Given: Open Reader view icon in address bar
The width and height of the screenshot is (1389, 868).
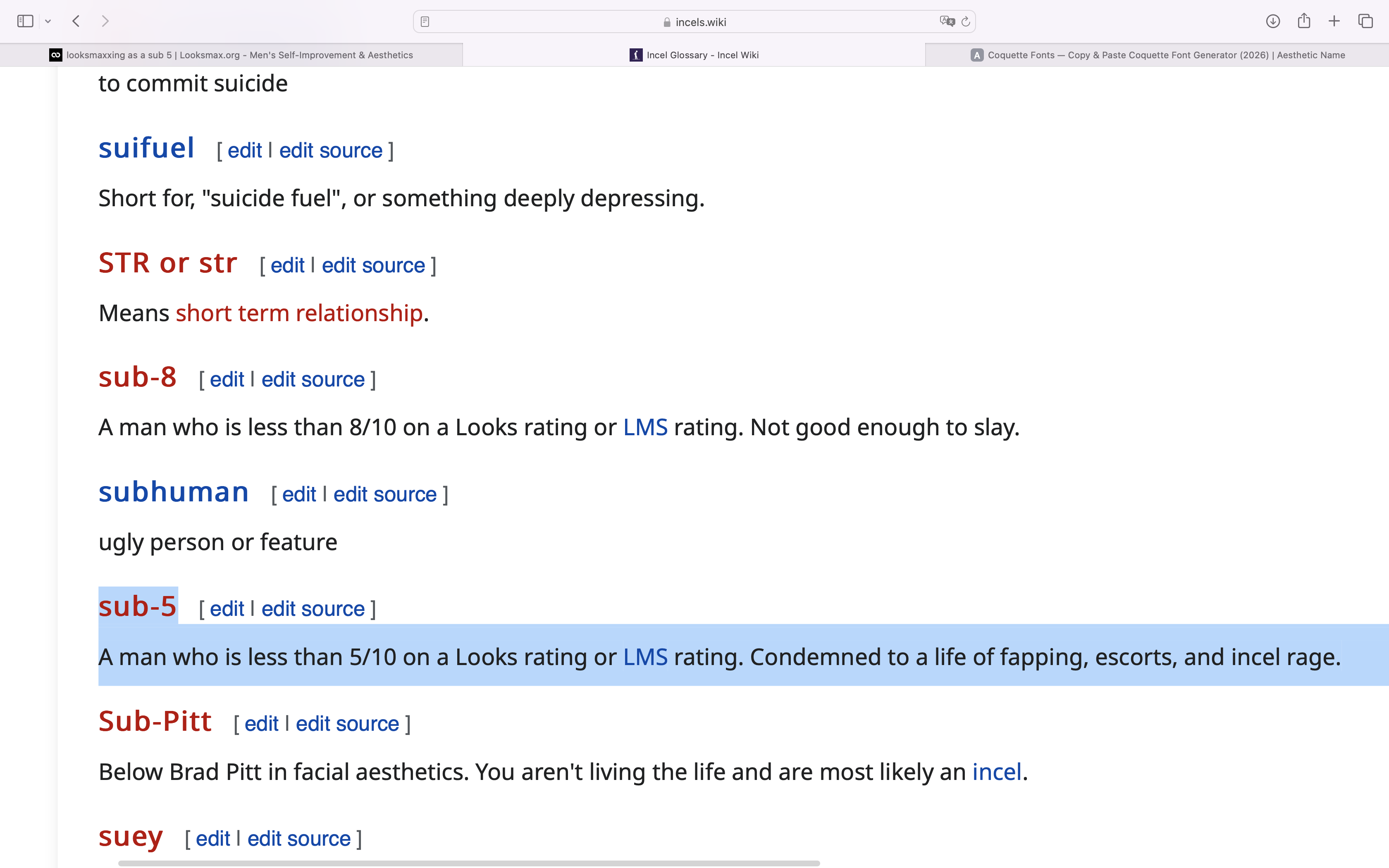Looking at the screenshot, I should (425, 22).
